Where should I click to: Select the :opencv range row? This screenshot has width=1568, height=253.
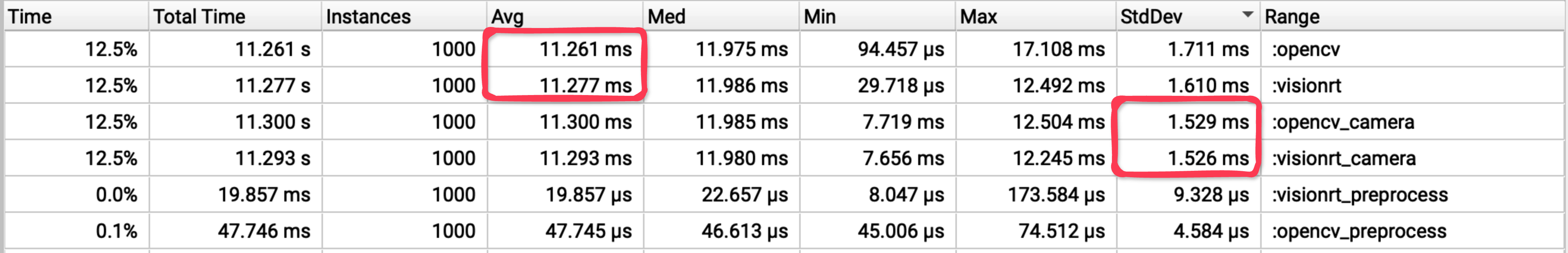pyautogui.click(x=1306, y=49)
